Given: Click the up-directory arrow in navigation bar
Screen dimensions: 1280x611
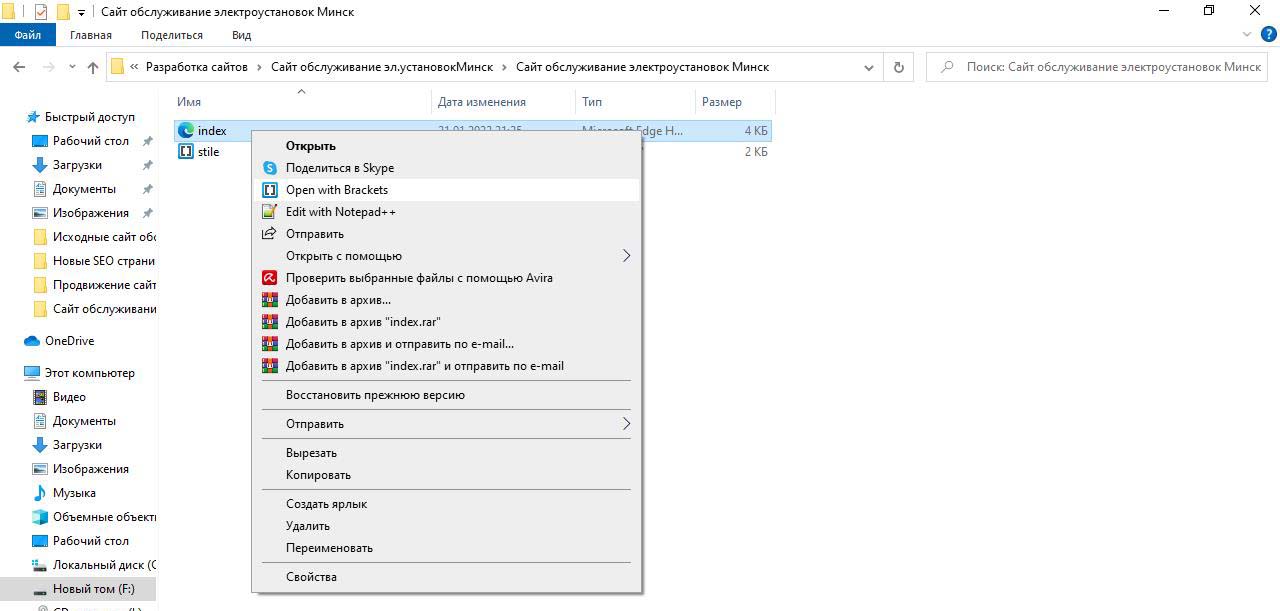Looking at the screenshot, I should (x=93, y=67).
